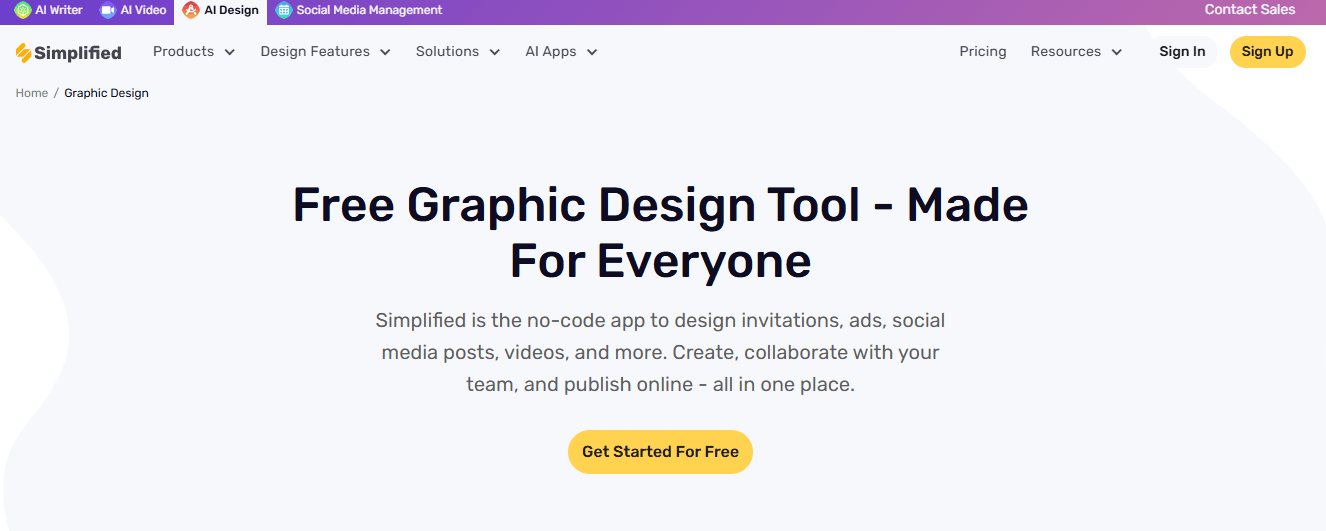Click the 'Free Graphic Design Tool' headline
The image size is (1326, 531).
[x=660, y=233]
